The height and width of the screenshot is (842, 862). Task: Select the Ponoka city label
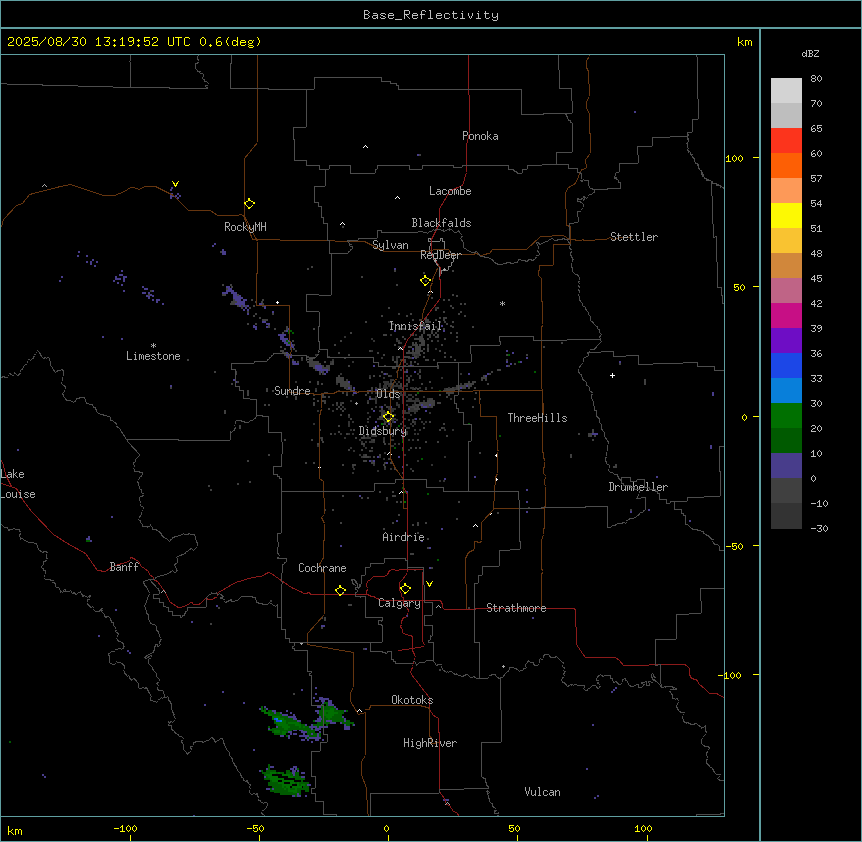480,136
